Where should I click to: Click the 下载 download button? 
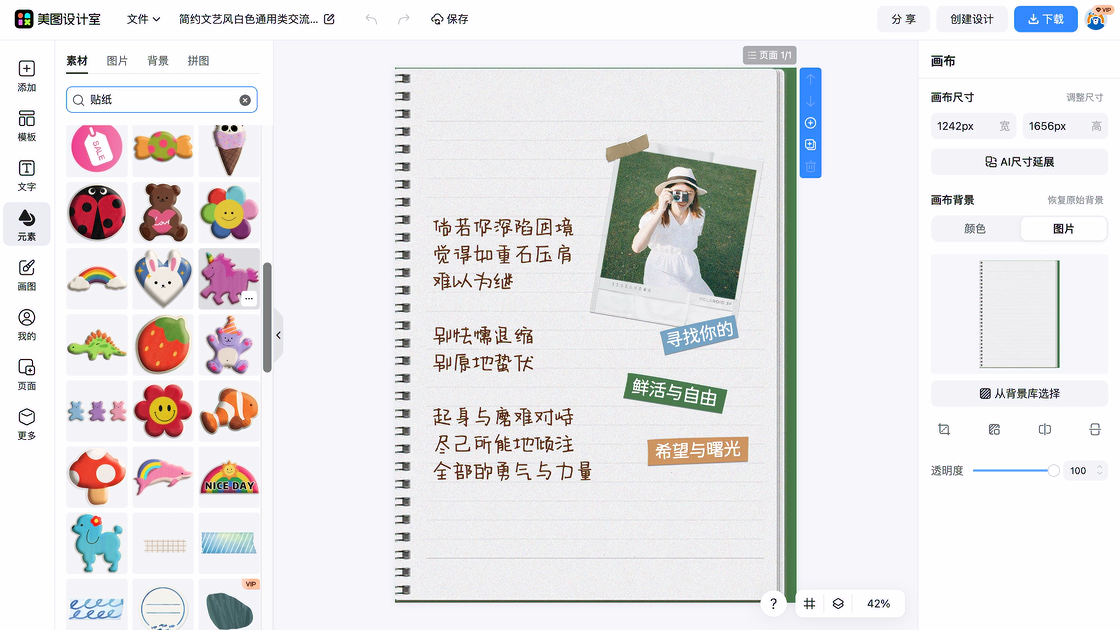1045,19
